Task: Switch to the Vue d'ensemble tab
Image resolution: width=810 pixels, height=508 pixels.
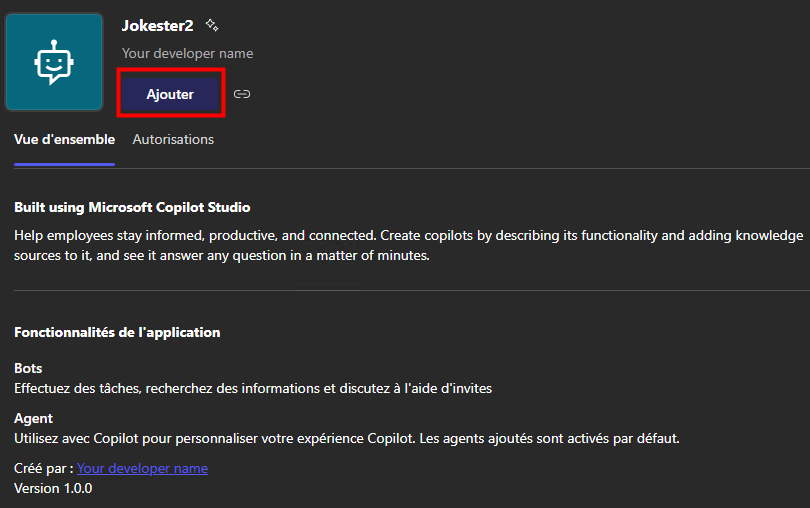Action: click(x=64, y=139)
